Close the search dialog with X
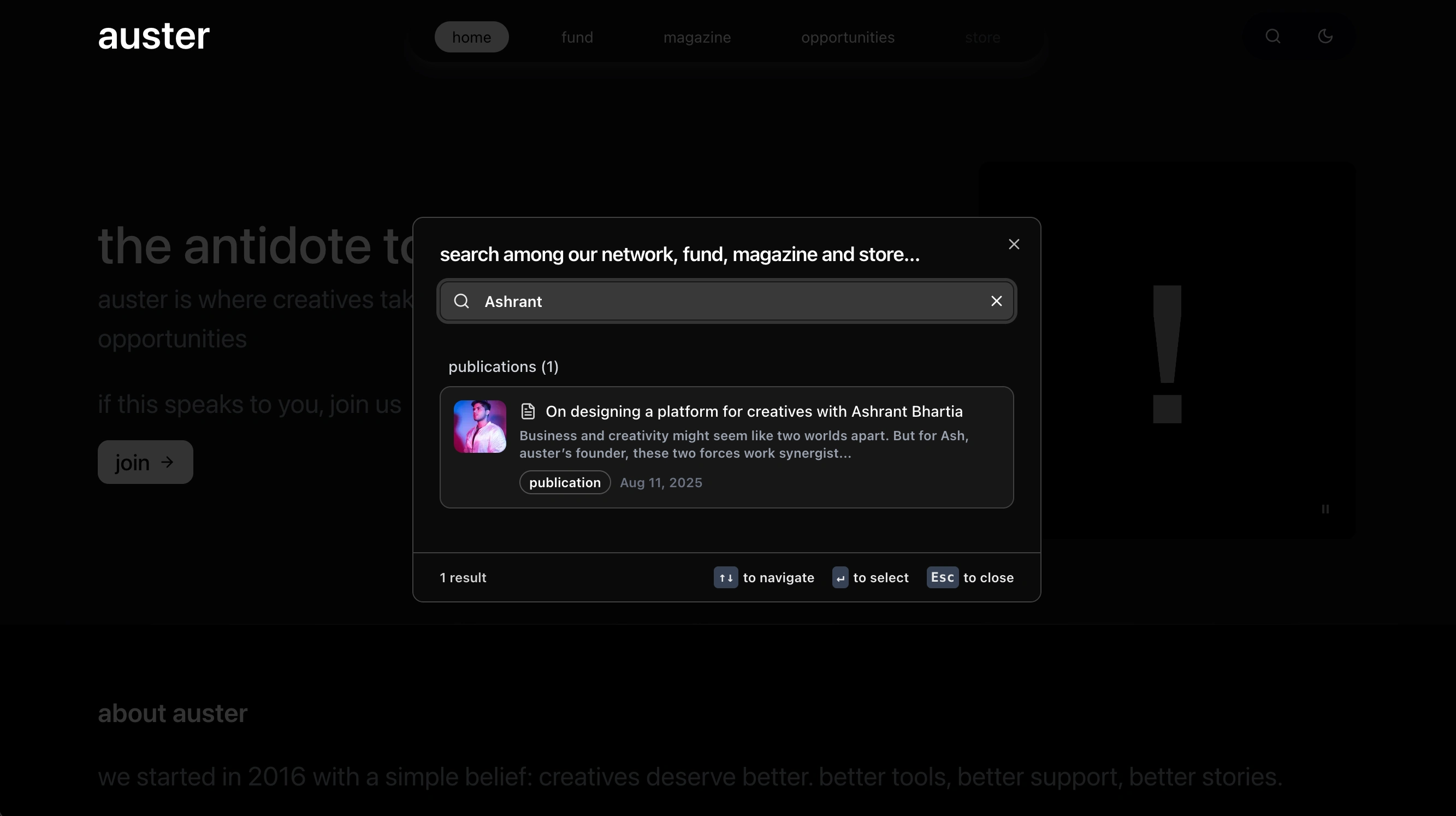This screenshot has width=1456, height=816. pyautogui.click(x=1014, y=244)
